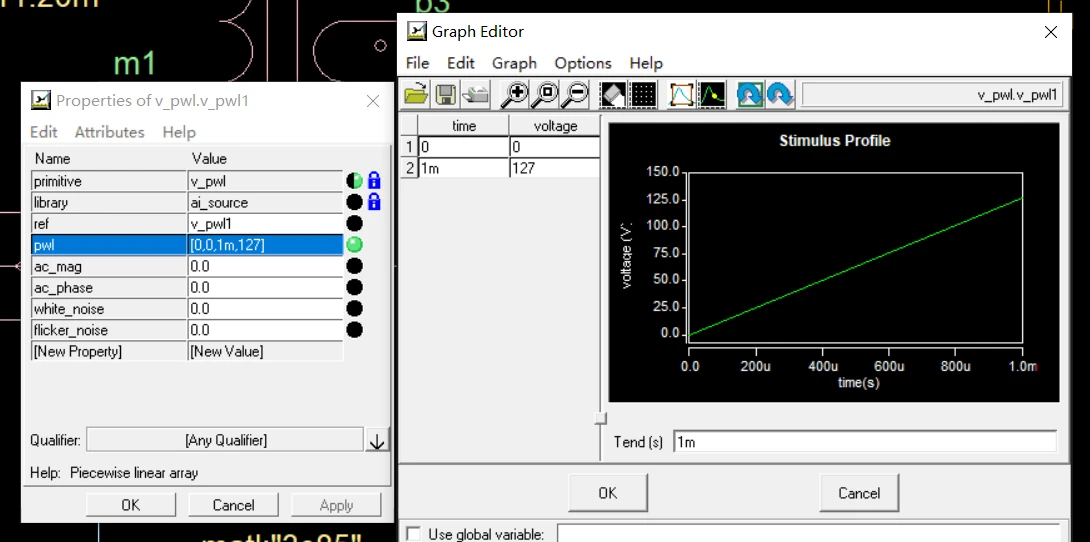This screenshot has height=542, width=1090.
Task: Toggle the black dot for library row
Action: (x=355, y=202)
